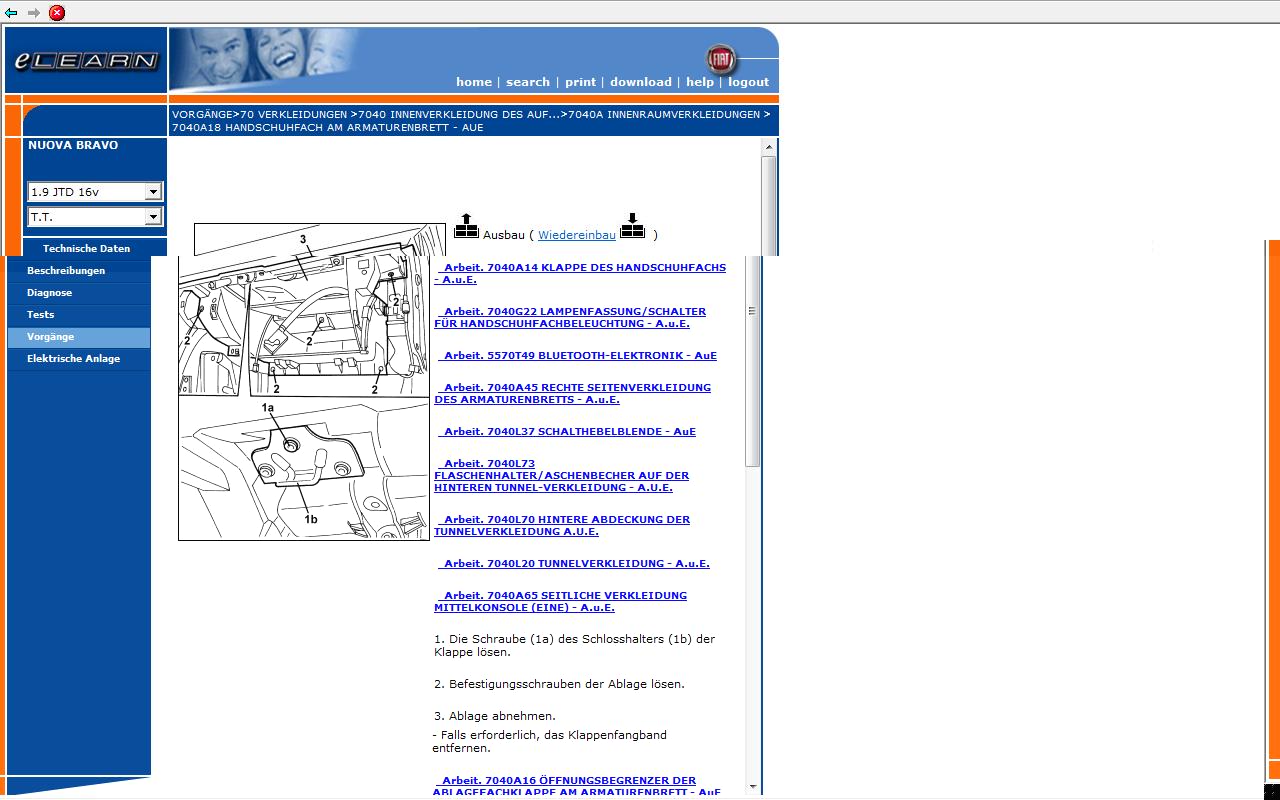This screenshot has height=800, width=1280.
Task: Go to Elektrische Anlage section
Action: [73, 359]
